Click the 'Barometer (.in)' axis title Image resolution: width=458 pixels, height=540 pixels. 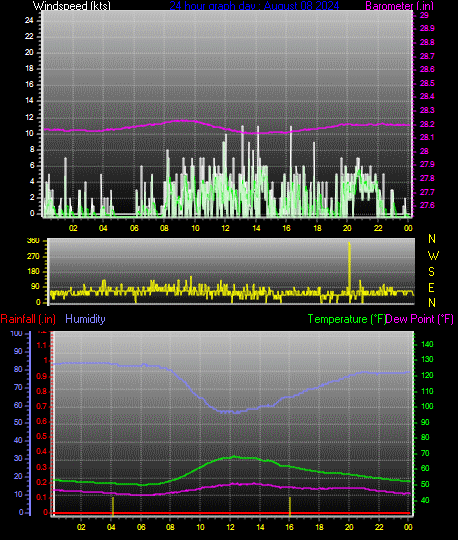tap(399, 6)
